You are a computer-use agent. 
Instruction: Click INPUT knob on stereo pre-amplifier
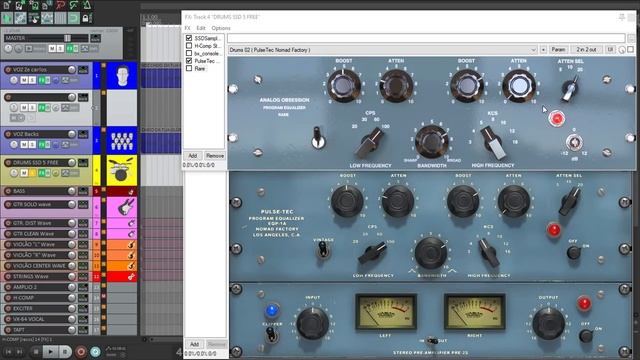313,323
